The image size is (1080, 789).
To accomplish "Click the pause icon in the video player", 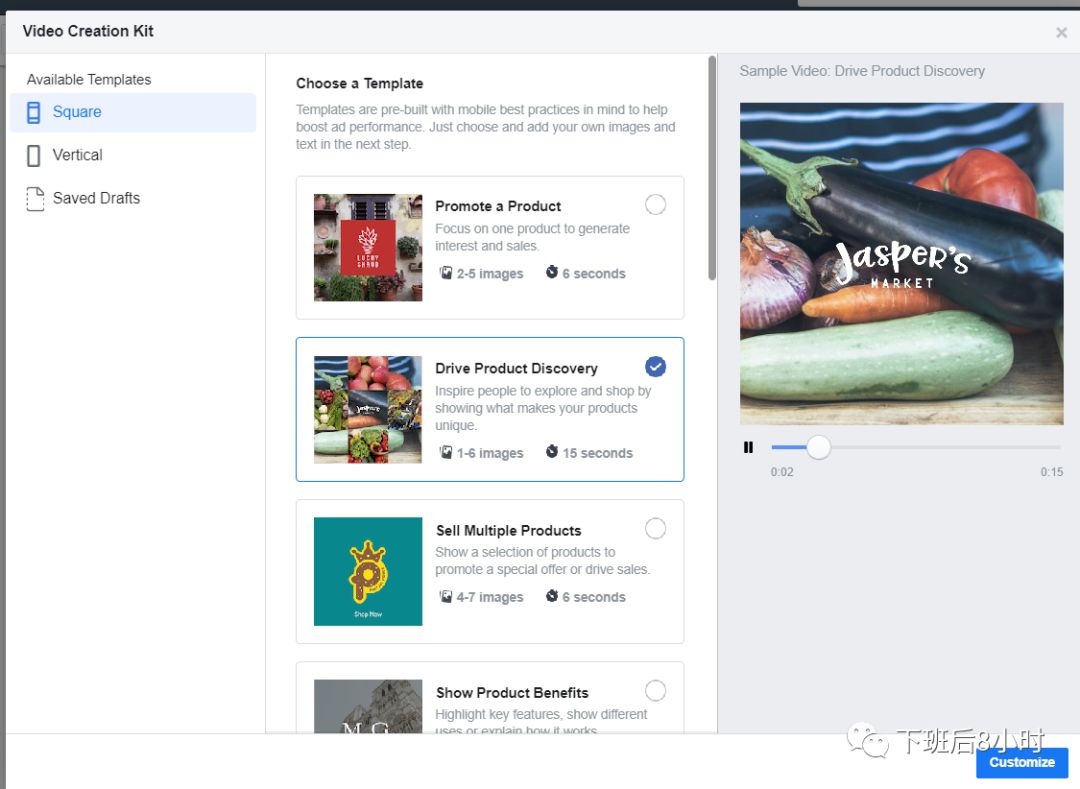I will pyautogui.click(x=748, y=447).
